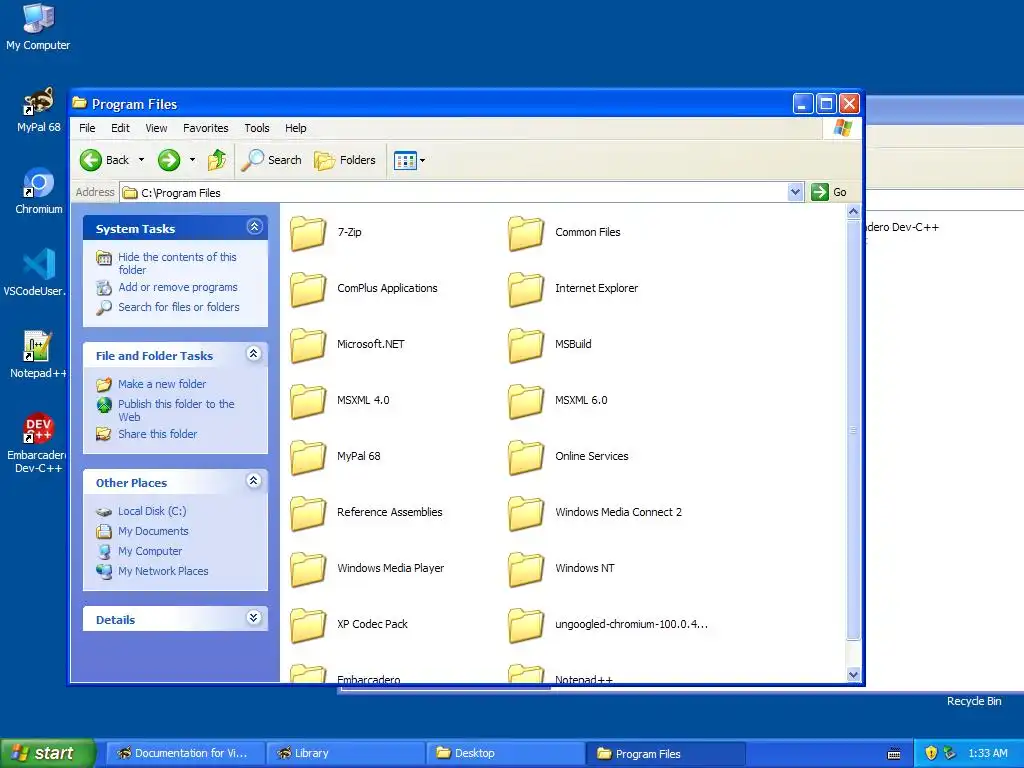Open My Network Places link

point(163,571)
